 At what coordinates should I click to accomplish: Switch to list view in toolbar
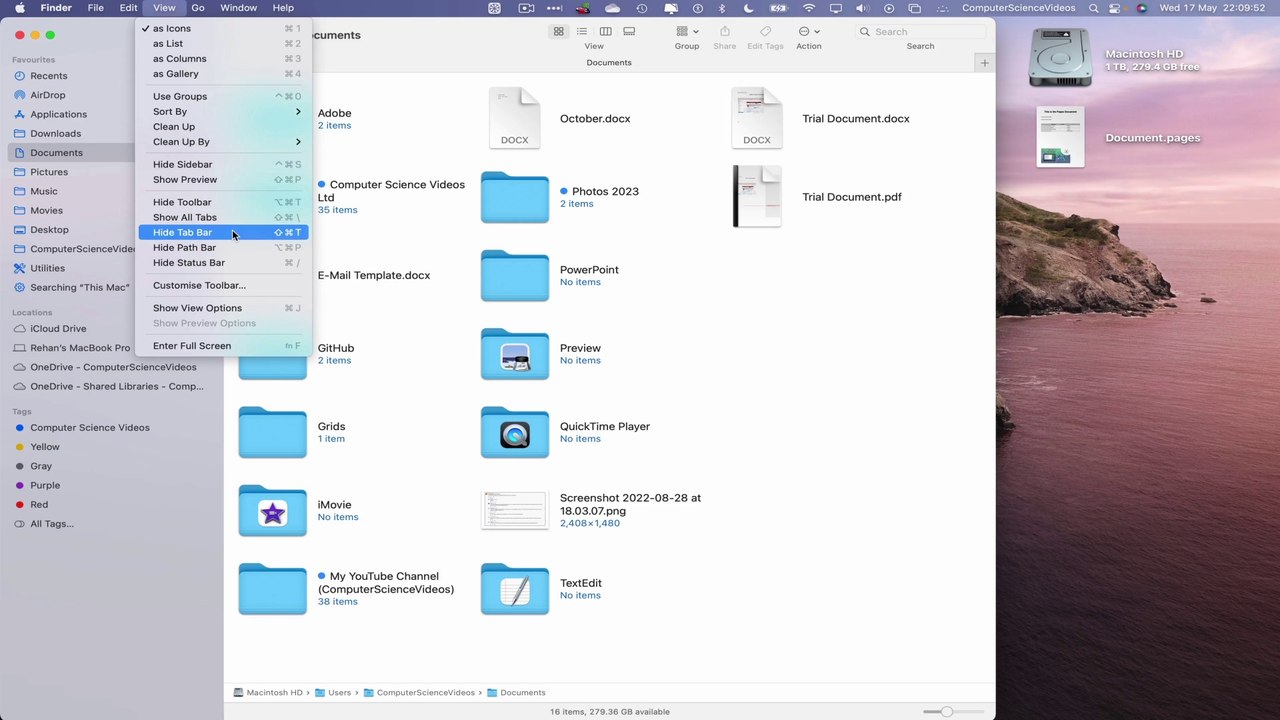pos(582,31)
